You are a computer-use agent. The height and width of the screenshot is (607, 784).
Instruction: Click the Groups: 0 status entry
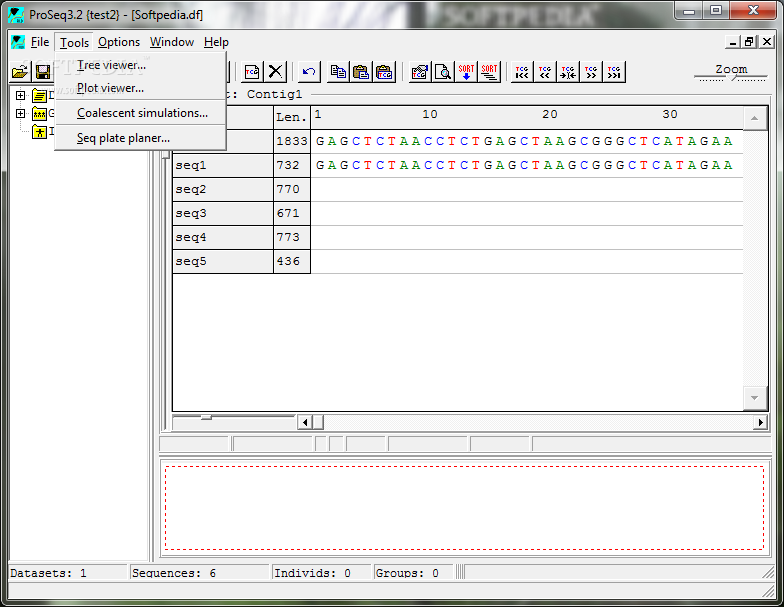click(x=413, y=573)
